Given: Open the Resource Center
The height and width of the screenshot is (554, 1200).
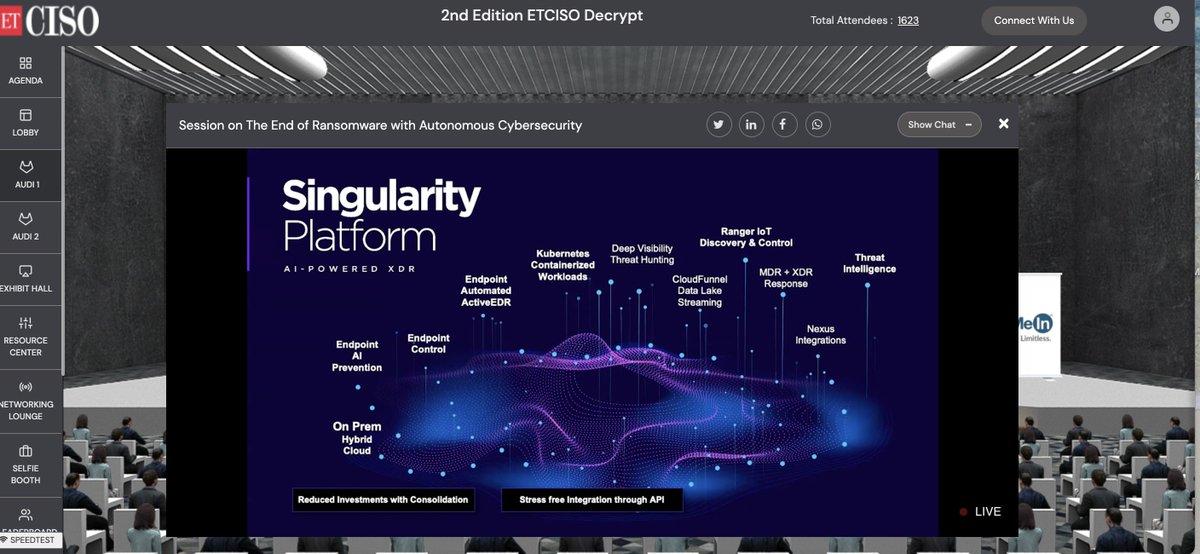Looking at the screenshot, I should 26,335.
